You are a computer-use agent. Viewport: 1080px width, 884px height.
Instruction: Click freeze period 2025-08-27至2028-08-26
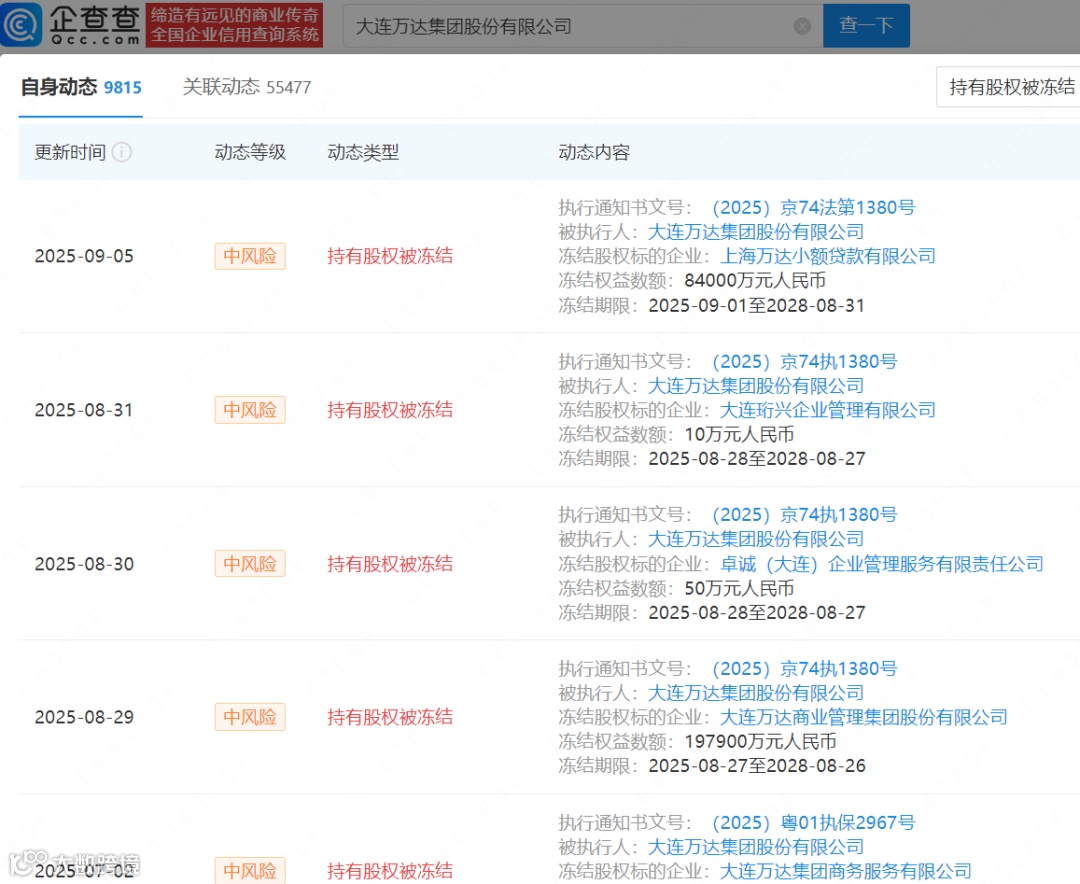(756, 765)
